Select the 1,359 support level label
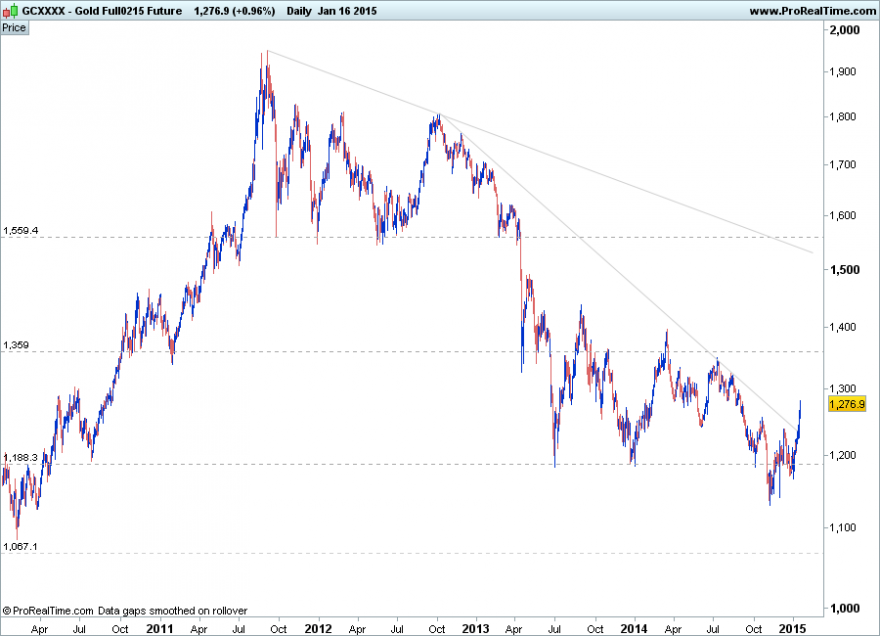This screenshot has height=636, width=880. [16, 345]
